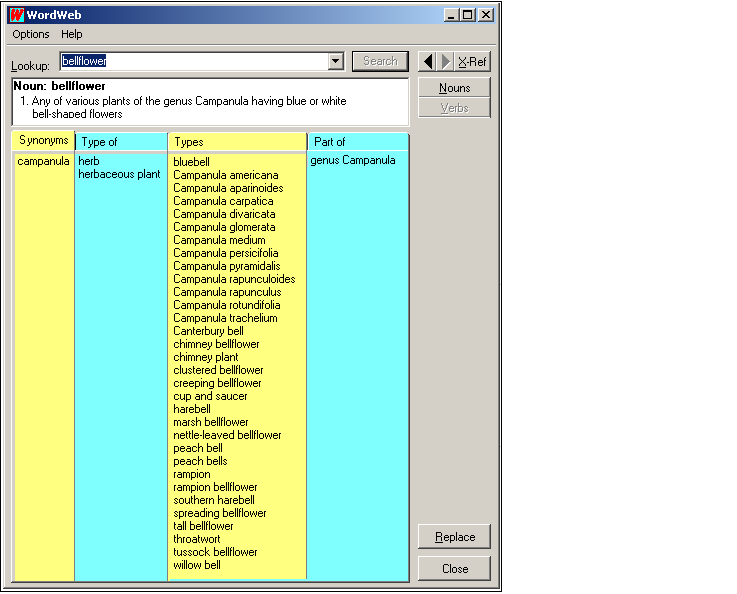Open the Types tab
Image resolution: width=737 pixels, height=594 pixels.
tap(189, 142)
